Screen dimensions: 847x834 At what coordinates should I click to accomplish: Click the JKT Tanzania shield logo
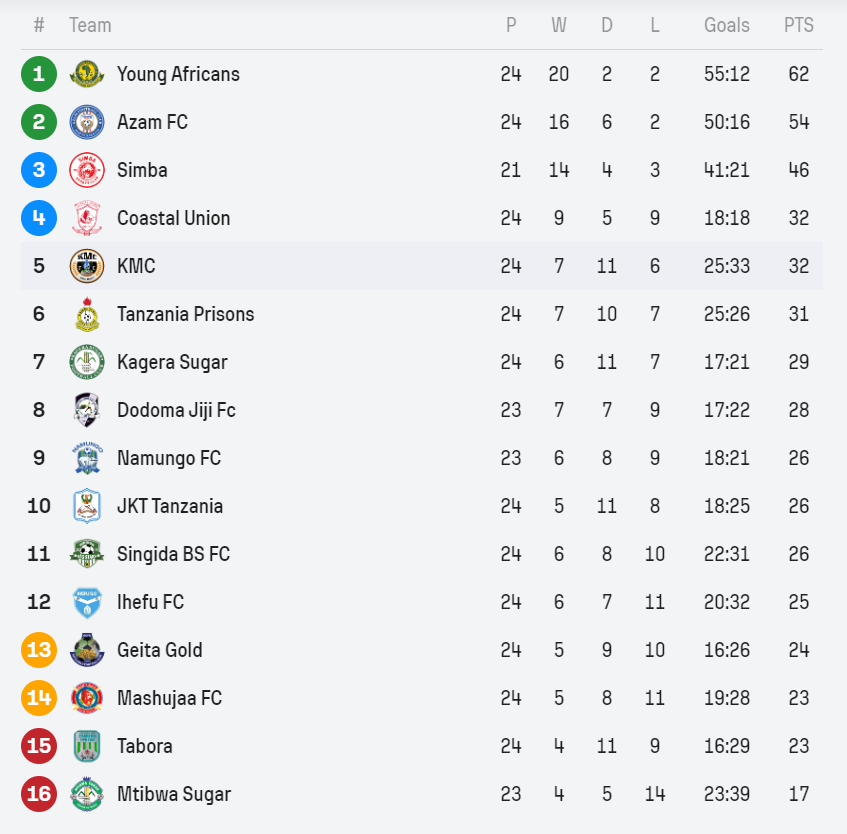[87, 506]
